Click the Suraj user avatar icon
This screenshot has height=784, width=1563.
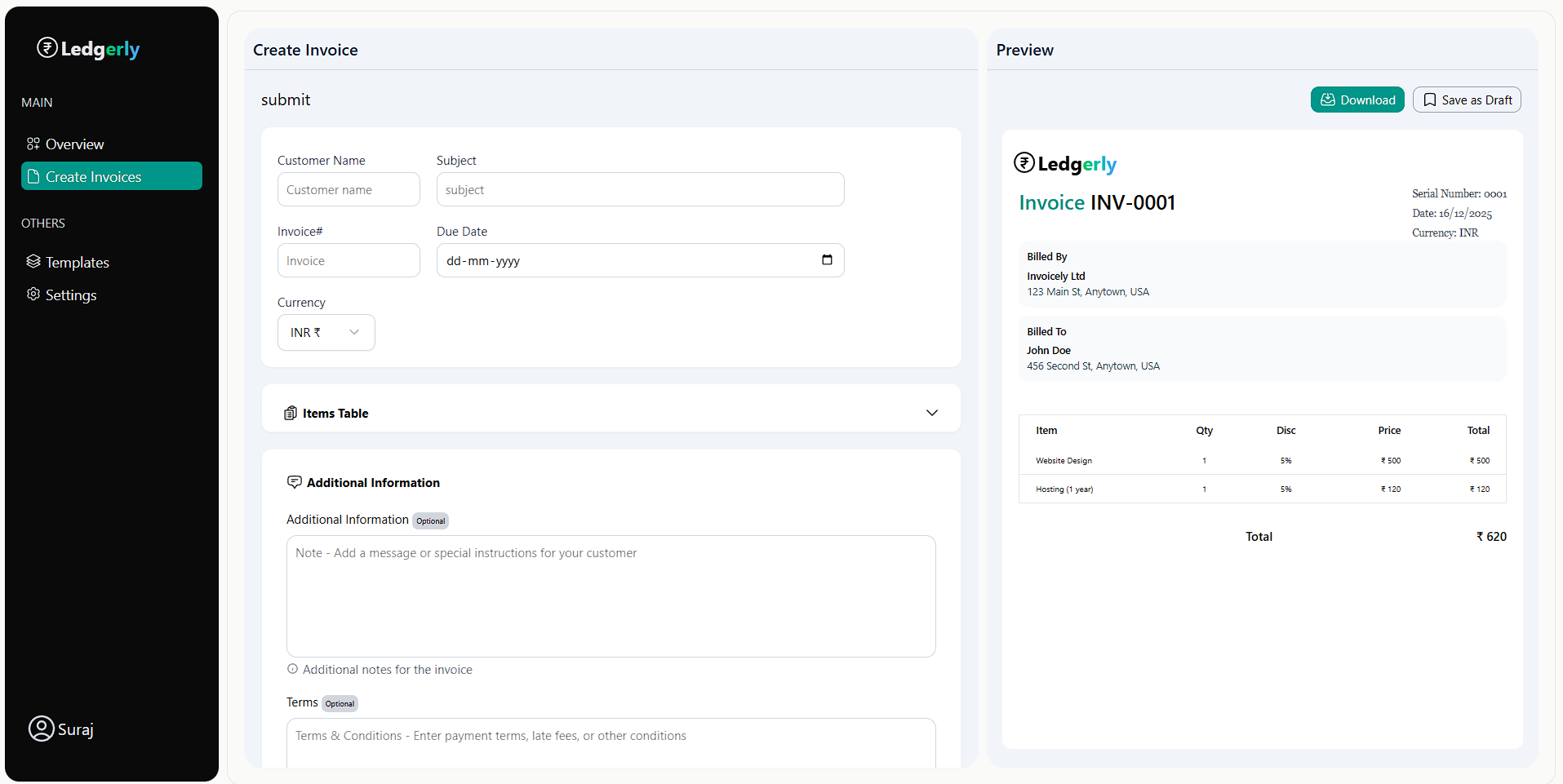coord(41,729)
